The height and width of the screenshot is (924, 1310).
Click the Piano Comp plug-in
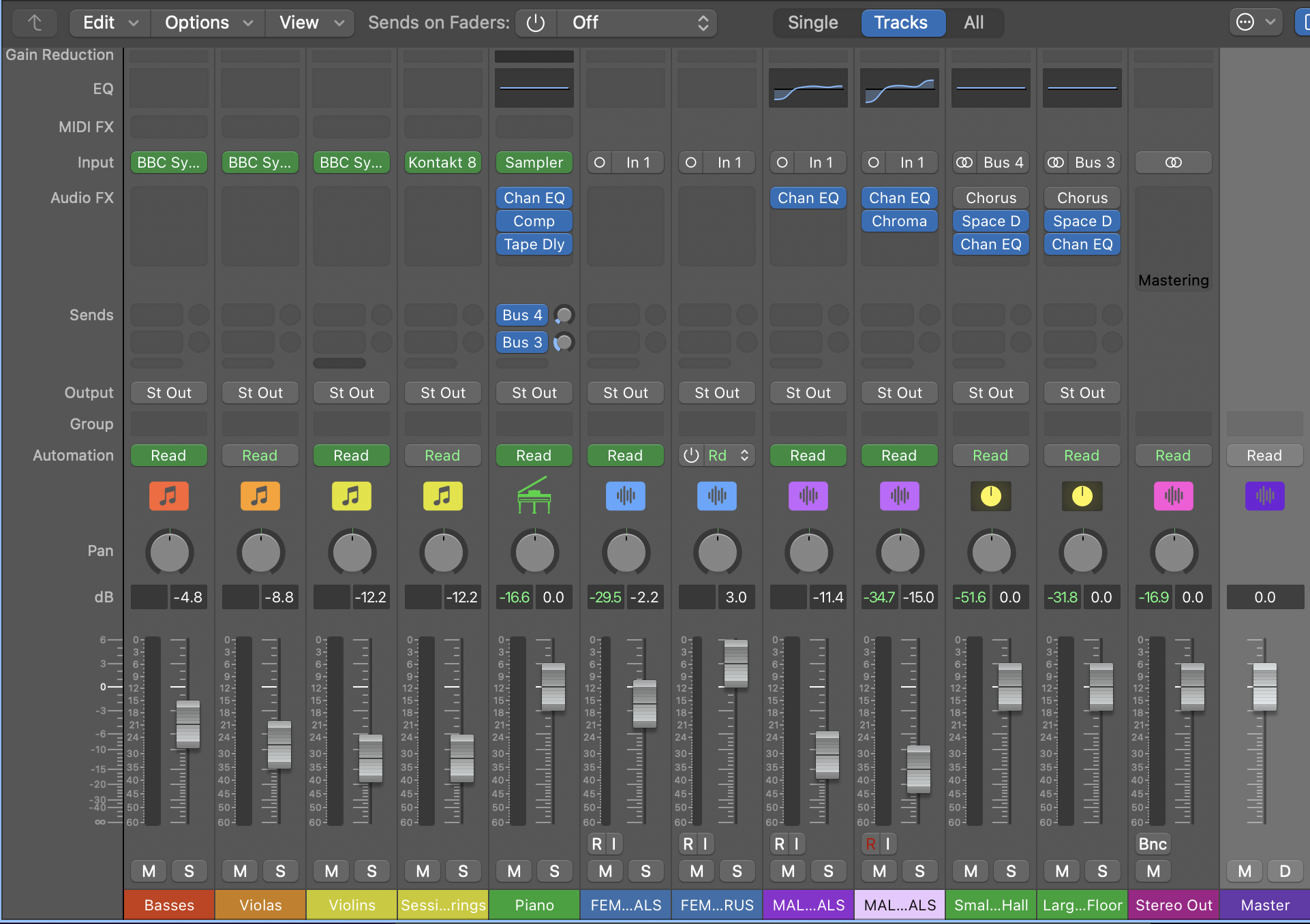pyautogui.click(x=534, y=221)
